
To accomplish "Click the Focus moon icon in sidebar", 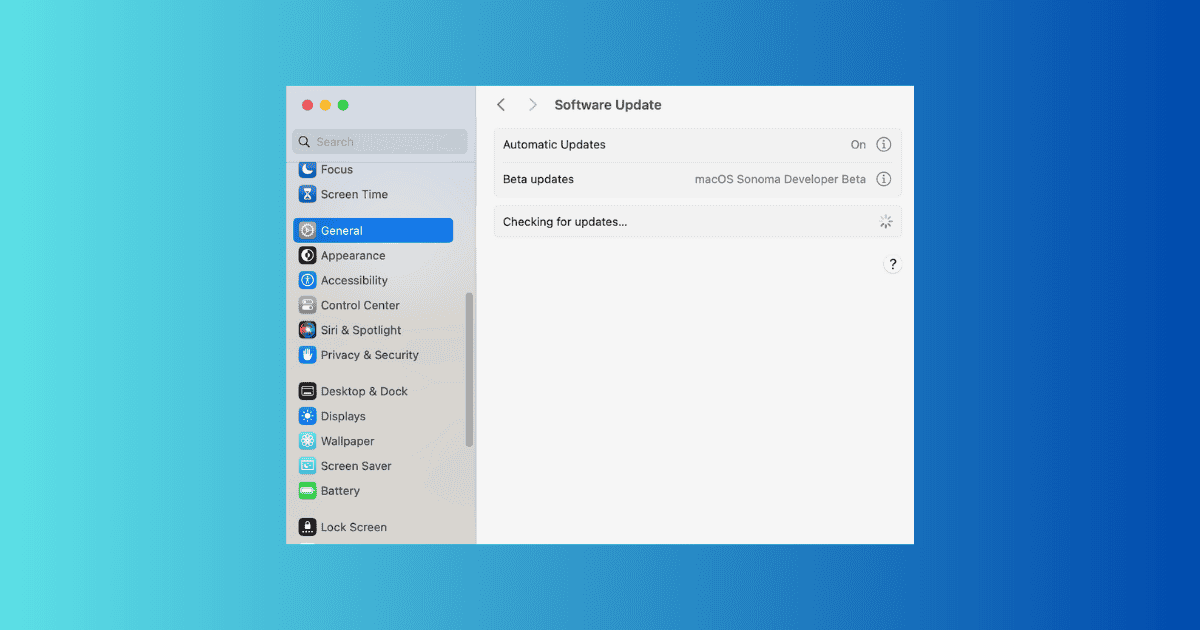I will tap(307, 170).
